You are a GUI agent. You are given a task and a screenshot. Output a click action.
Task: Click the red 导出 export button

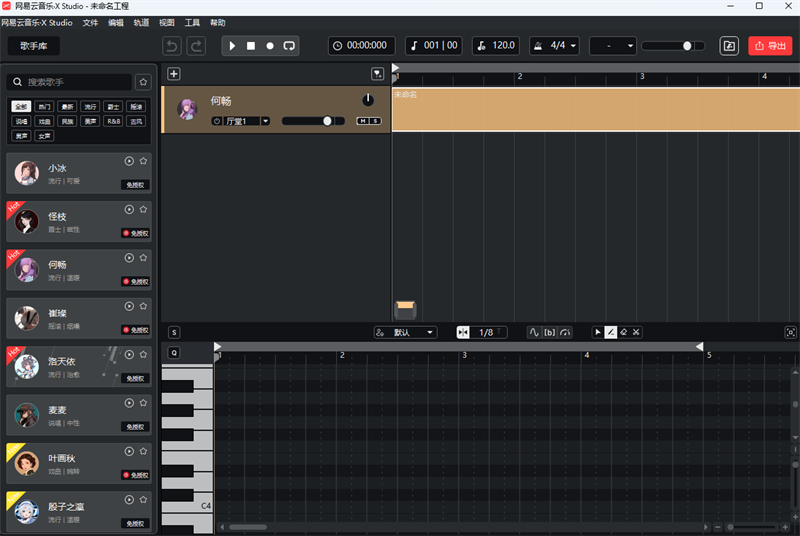coord(770,46)
